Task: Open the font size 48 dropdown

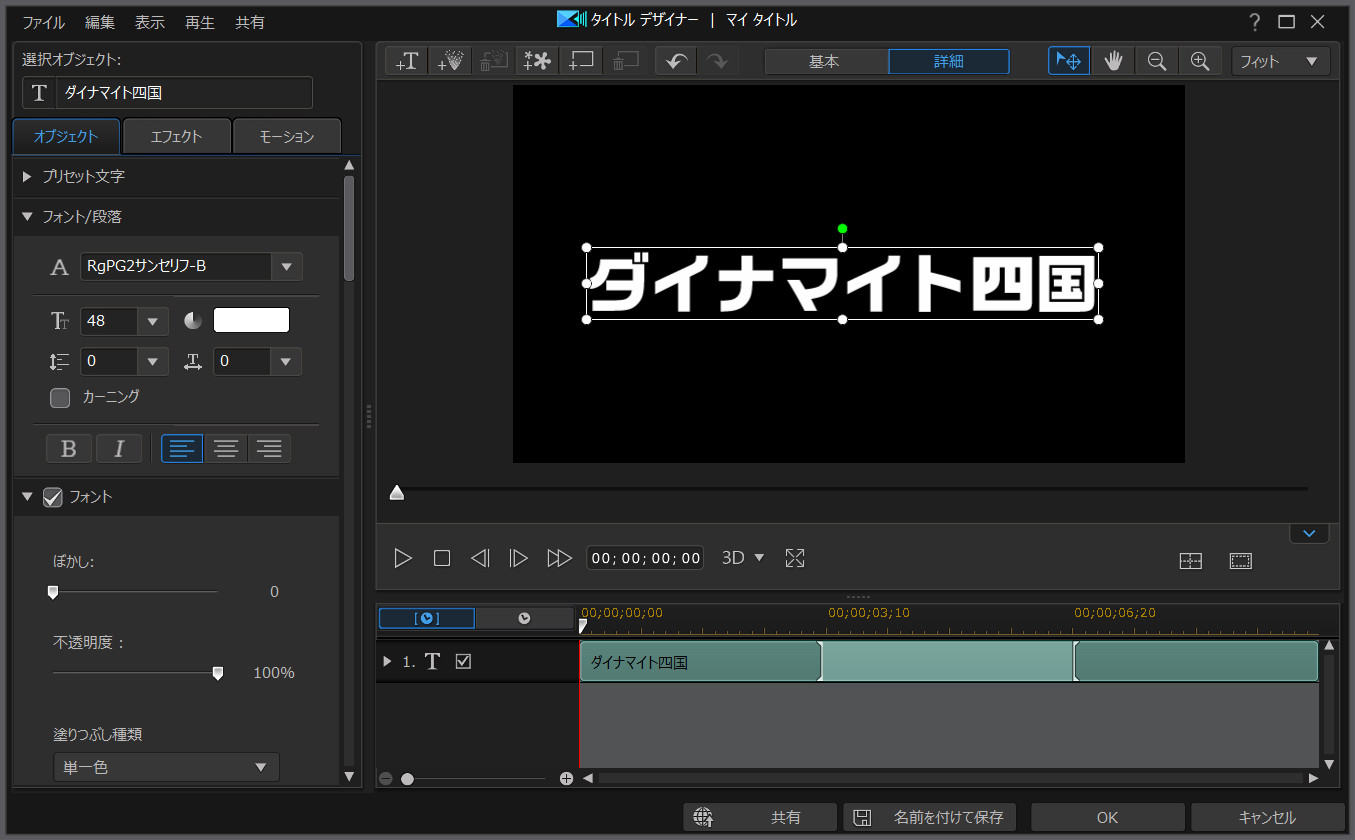Action: point(153,321)
